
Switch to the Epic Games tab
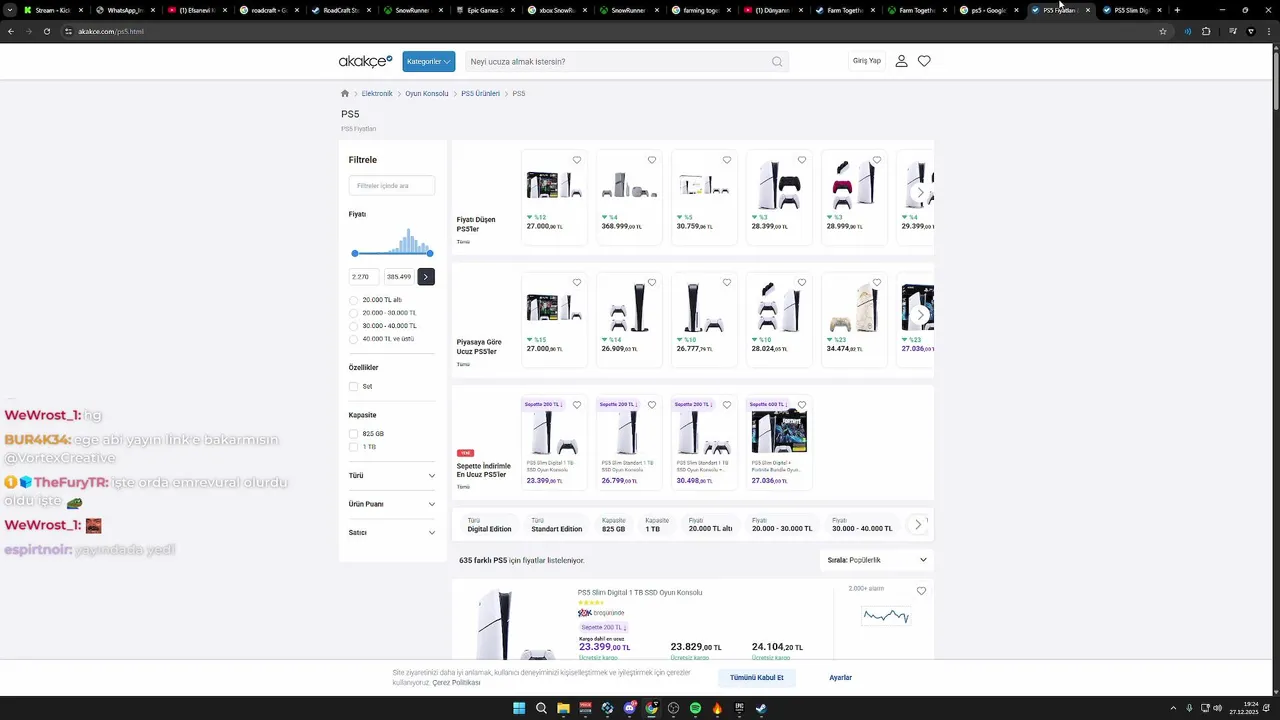coord(486,10)
